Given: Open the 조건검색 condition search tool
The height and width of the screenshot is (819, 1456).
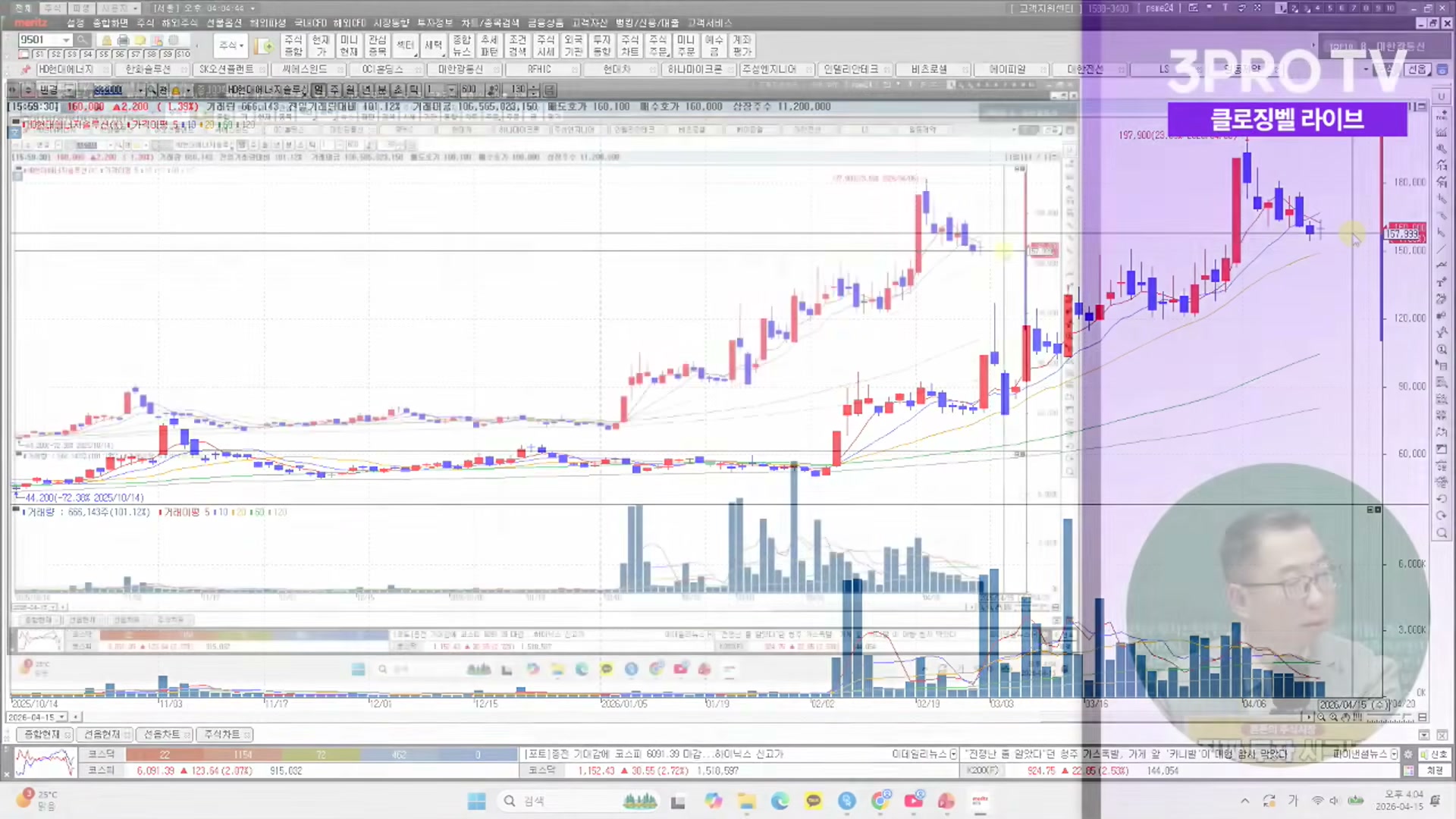Looking at the screenshot, I should coord(518,45).
